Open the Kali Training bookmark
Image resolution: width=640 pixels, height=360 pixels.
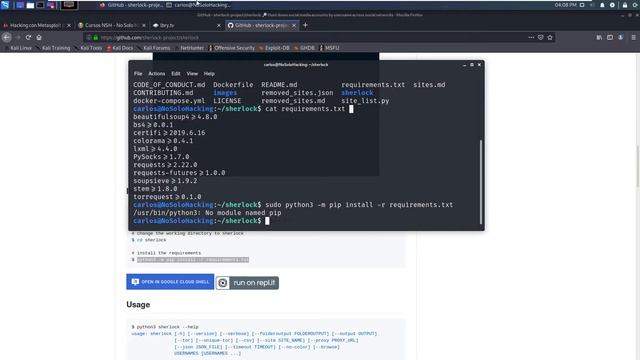point(53,48)
